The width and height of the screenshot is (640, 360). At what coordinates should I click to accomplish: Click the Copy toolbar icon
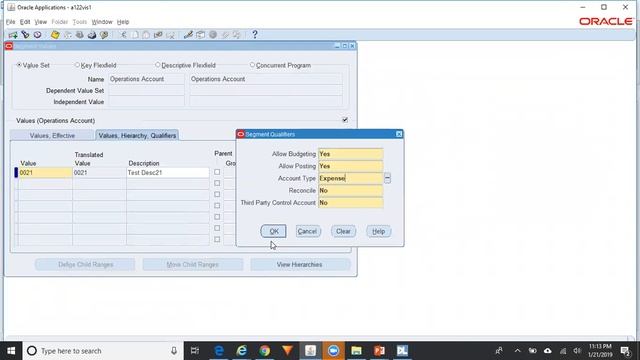point(135,35)
